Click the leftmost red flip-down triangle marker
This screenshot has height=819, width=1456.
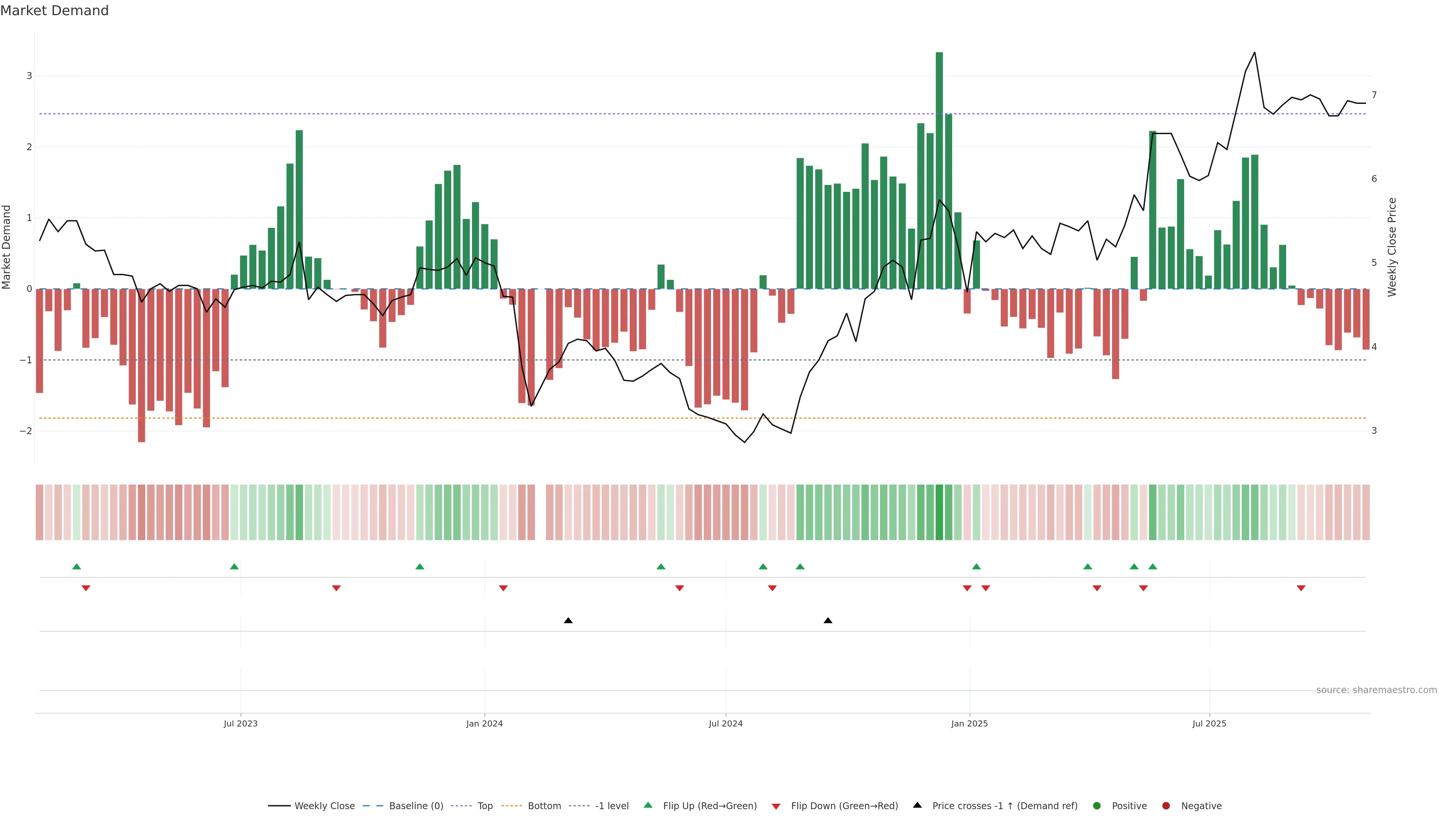pyautogui.click(x=86, y=588)
